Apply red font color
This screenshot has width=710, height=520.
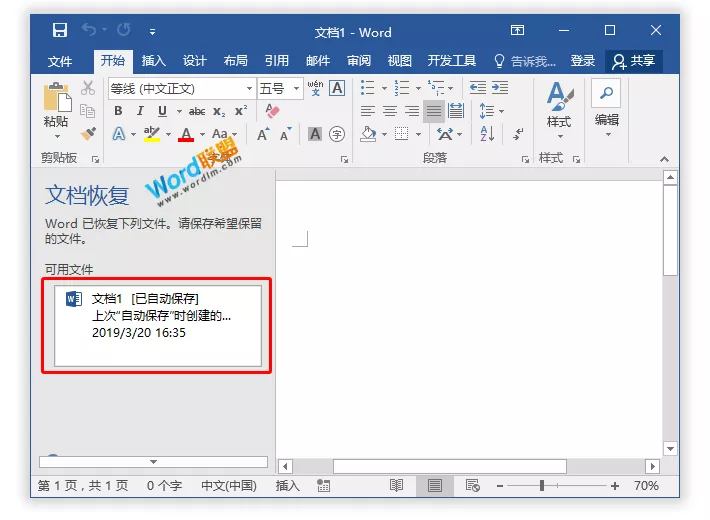(x=186, y=134)
